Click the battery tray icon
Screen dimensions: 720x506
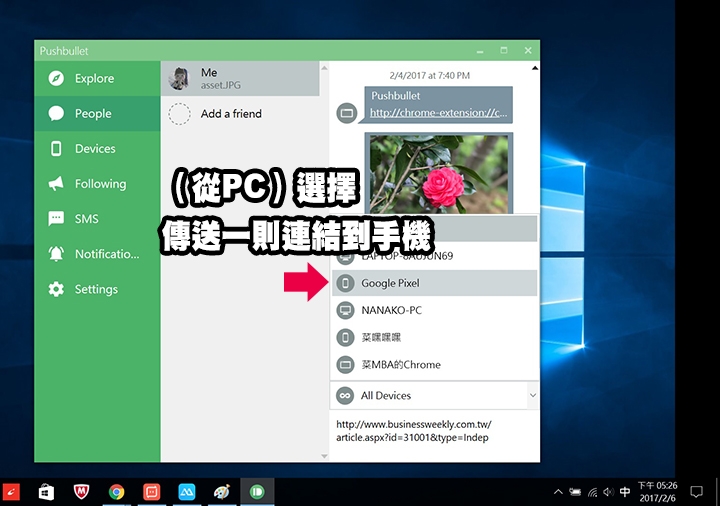coord(575,492)
